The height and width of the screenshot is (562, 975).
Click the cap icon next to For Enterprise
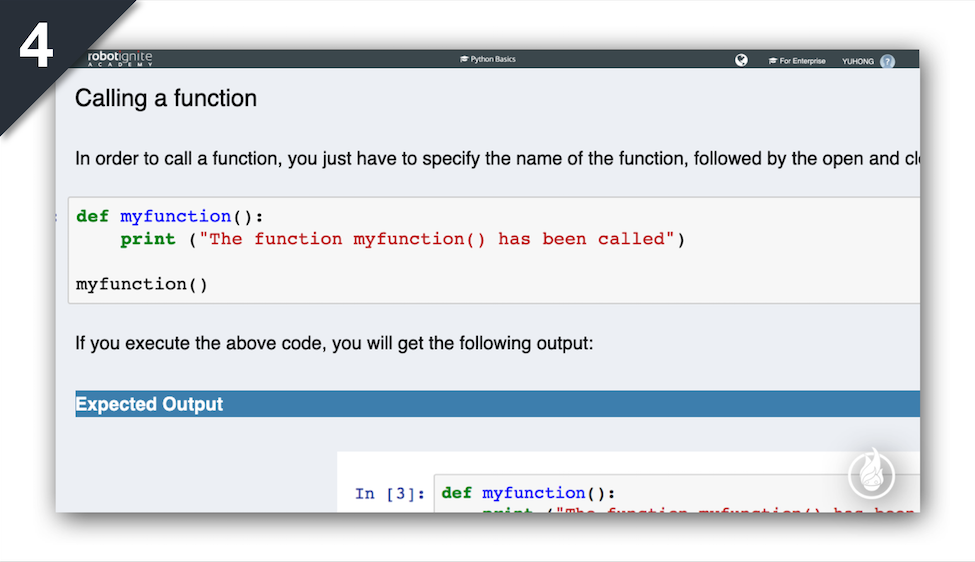coord(773,61)
